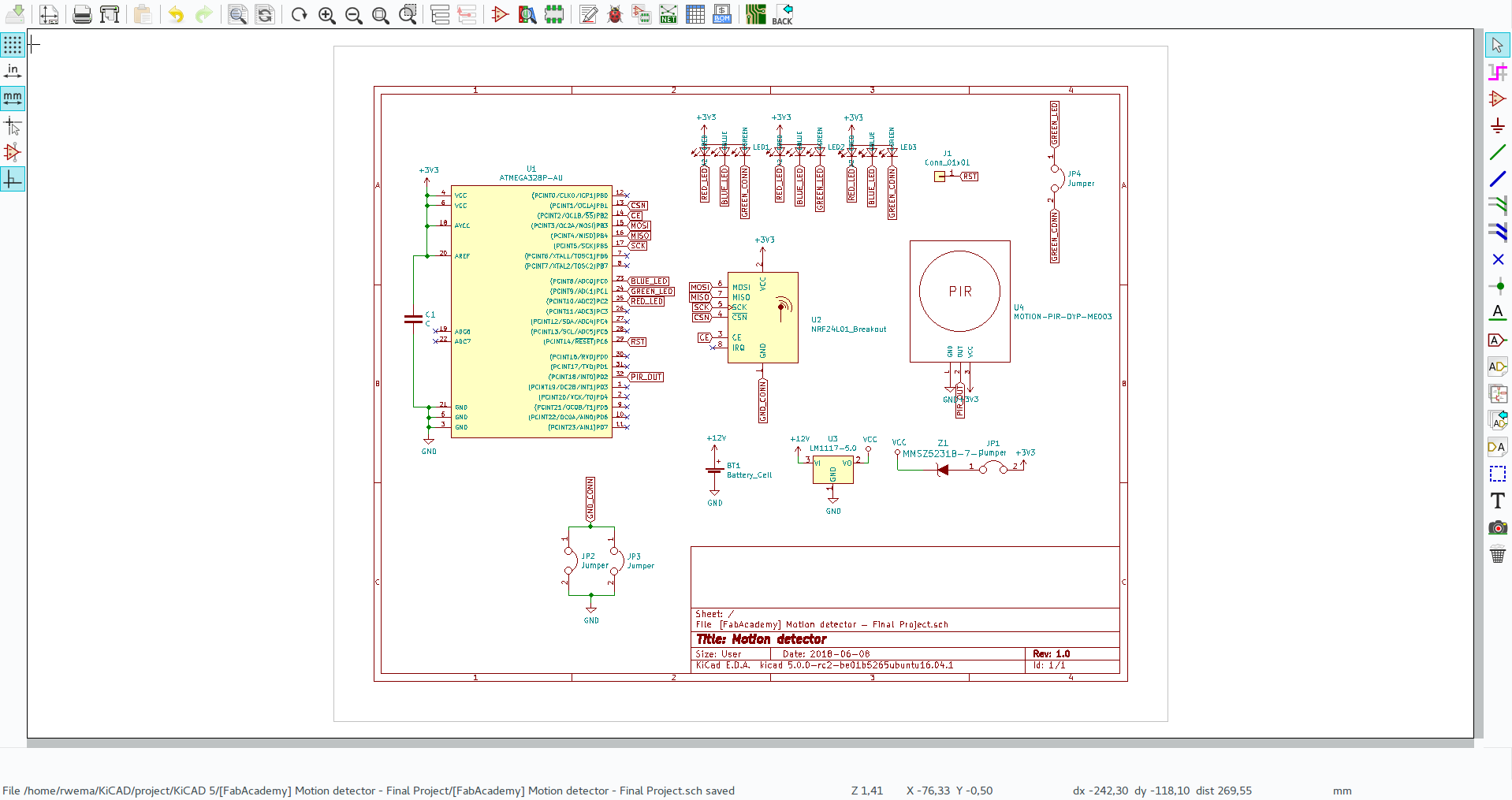
Task: Activate the no-connect flag tool
Action: coord(1497,259)
